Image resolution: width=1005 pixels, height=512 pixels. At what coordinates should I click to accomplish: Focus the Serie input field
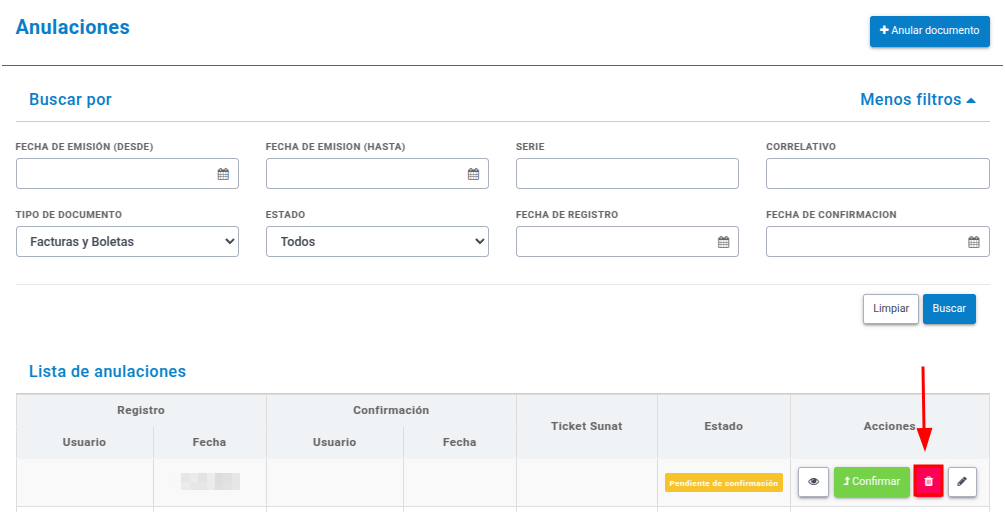click(x=627, y=174)
